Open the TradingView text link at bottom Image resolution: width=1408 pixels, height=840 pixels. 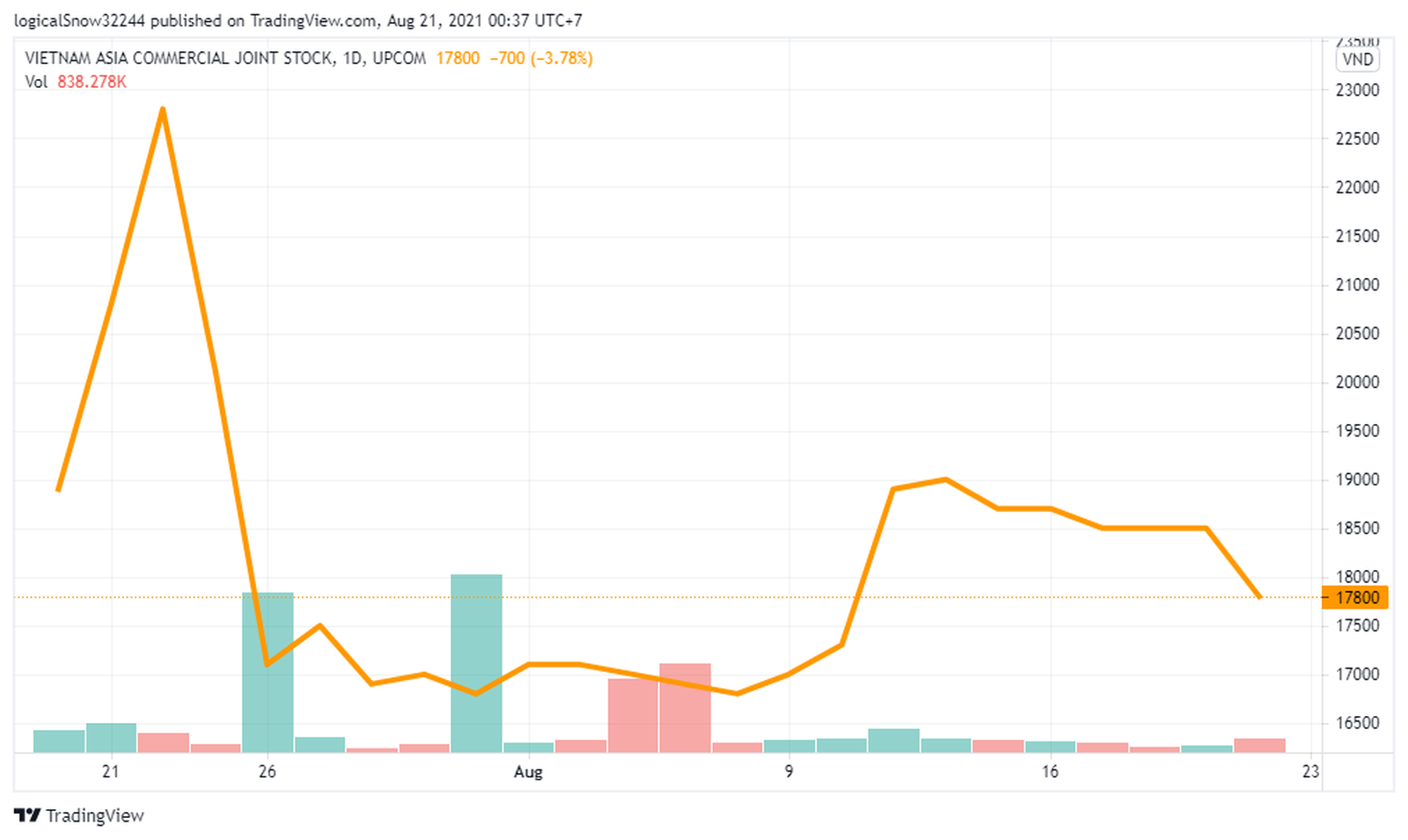pos(94,815)
